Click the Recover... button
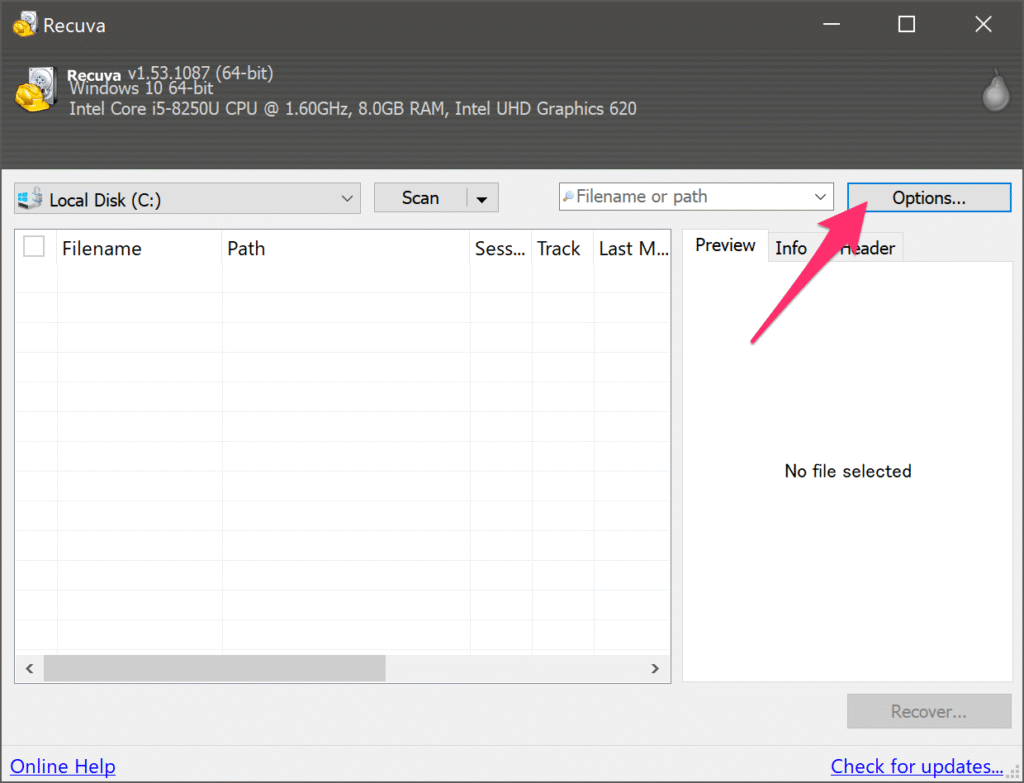 pos(929,711)
